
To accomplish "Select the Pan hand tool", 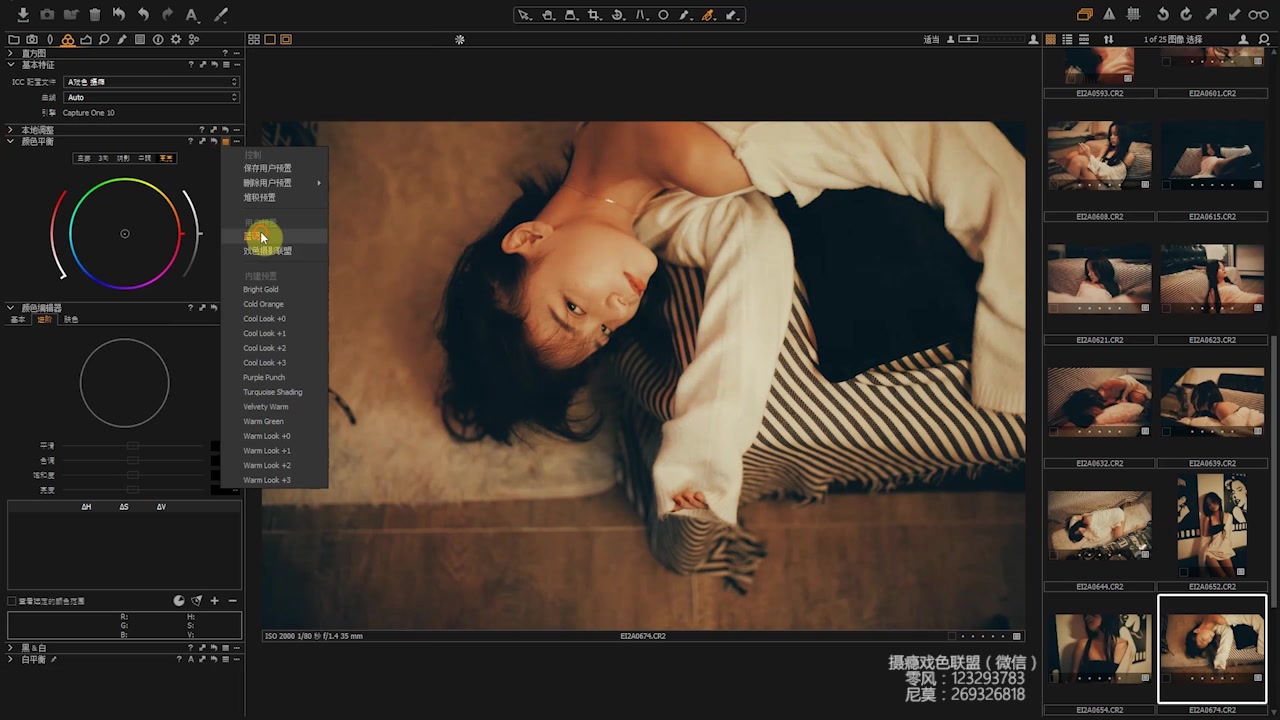I will click(548, 15).
